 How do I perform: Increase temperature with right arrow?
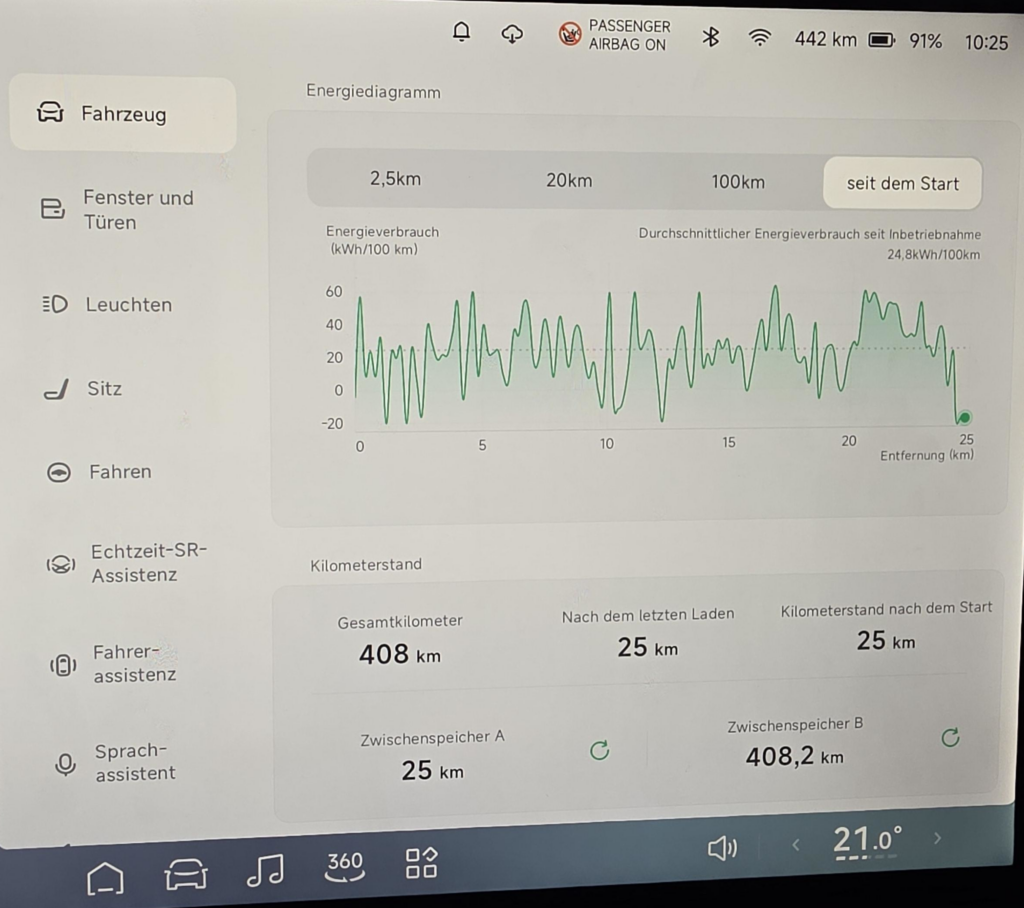[937, 838]
